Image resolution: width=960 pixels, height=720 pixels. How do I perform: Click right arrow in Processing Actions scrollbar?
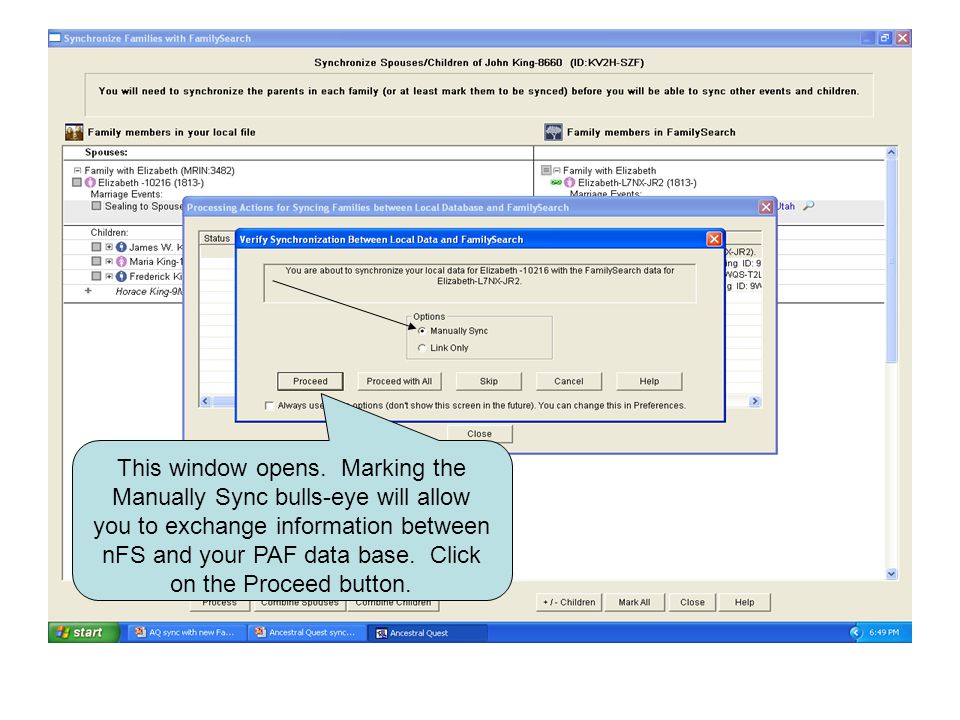pos(755,401)
